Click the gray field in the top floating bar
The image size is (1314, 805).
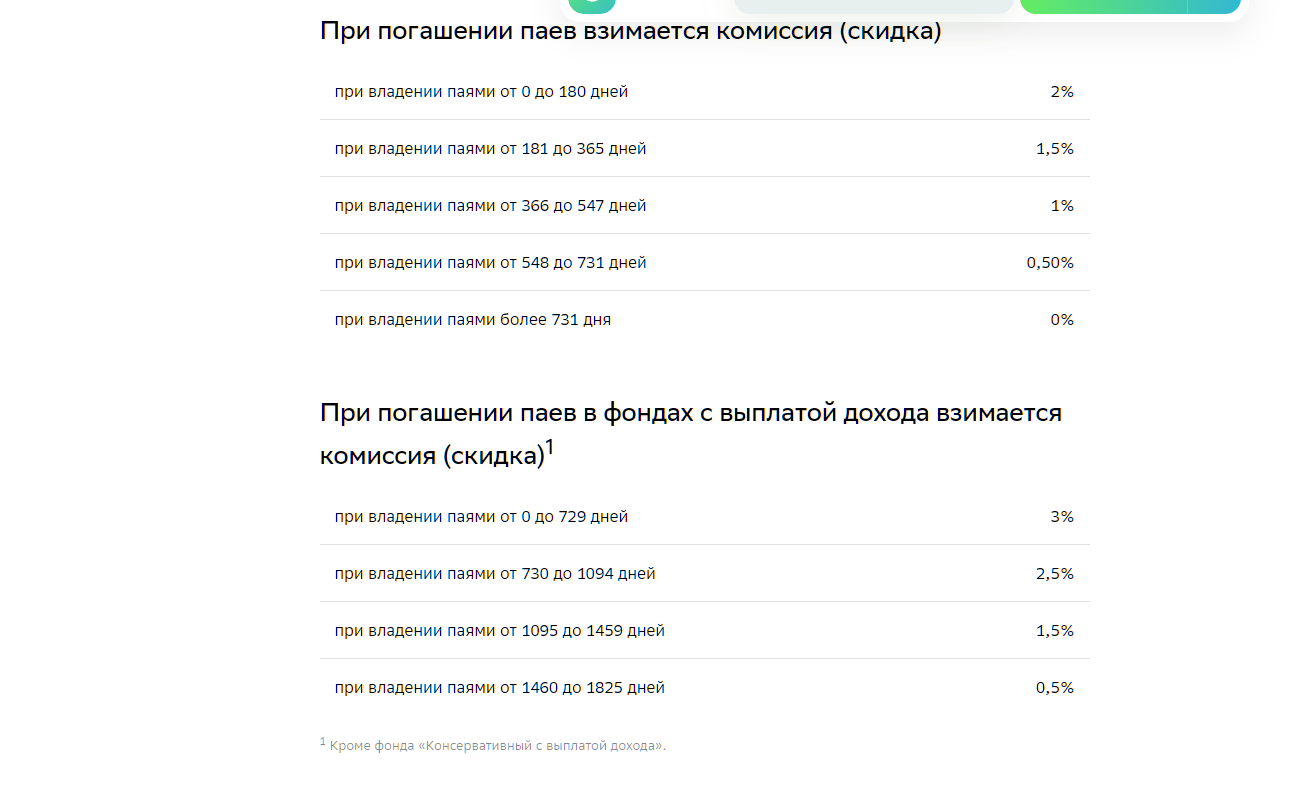point(873,5)
